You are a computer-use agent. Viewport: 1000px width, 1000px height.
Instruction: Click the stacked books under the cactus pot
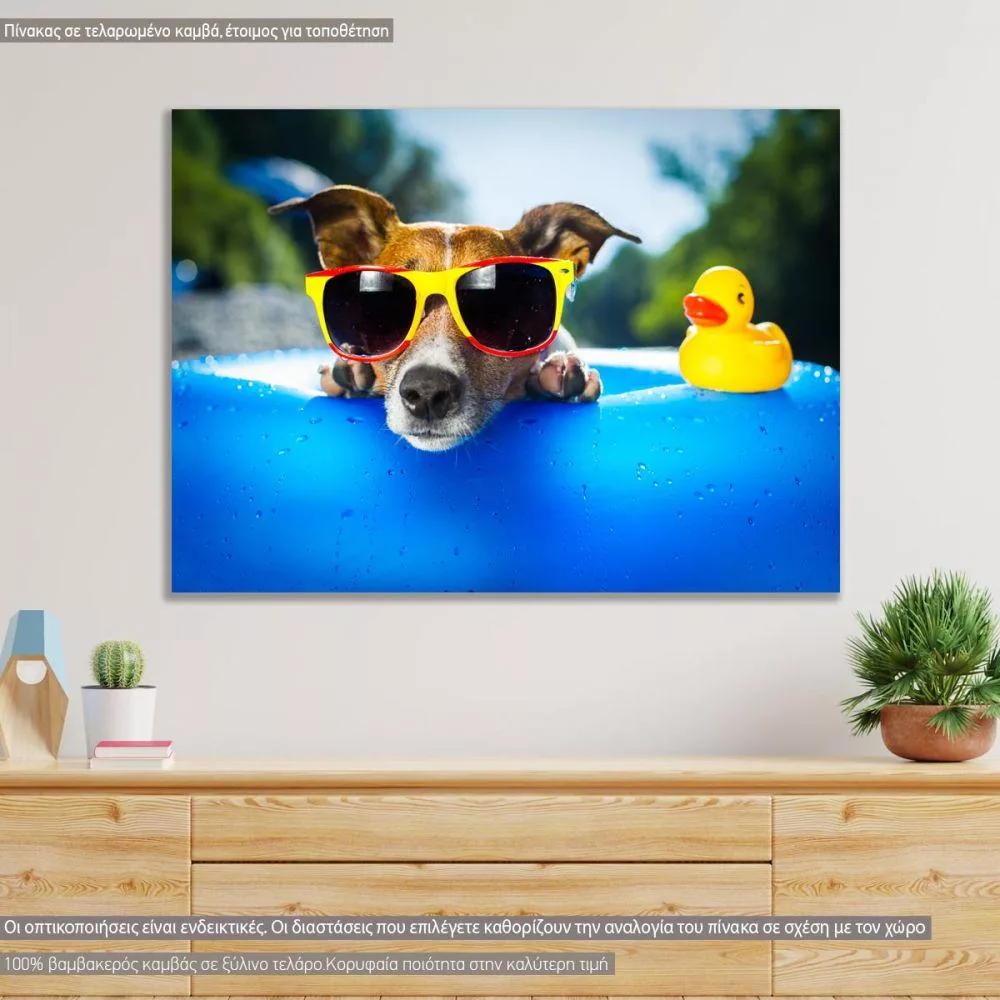coord(131,754)
